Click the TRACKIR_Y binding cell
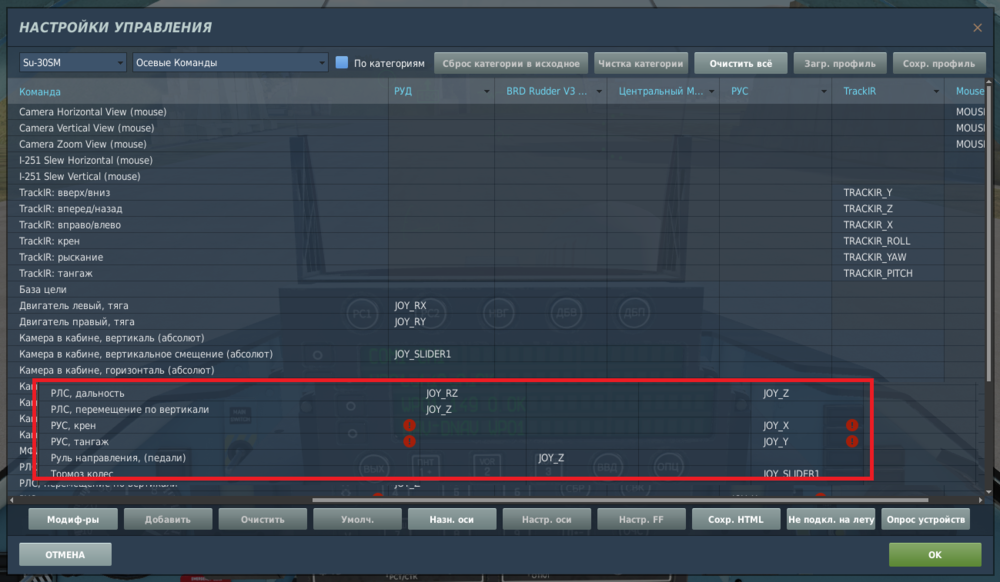Screen dimensions: 1000x582 pyautogui.click(x=888, y=193)
